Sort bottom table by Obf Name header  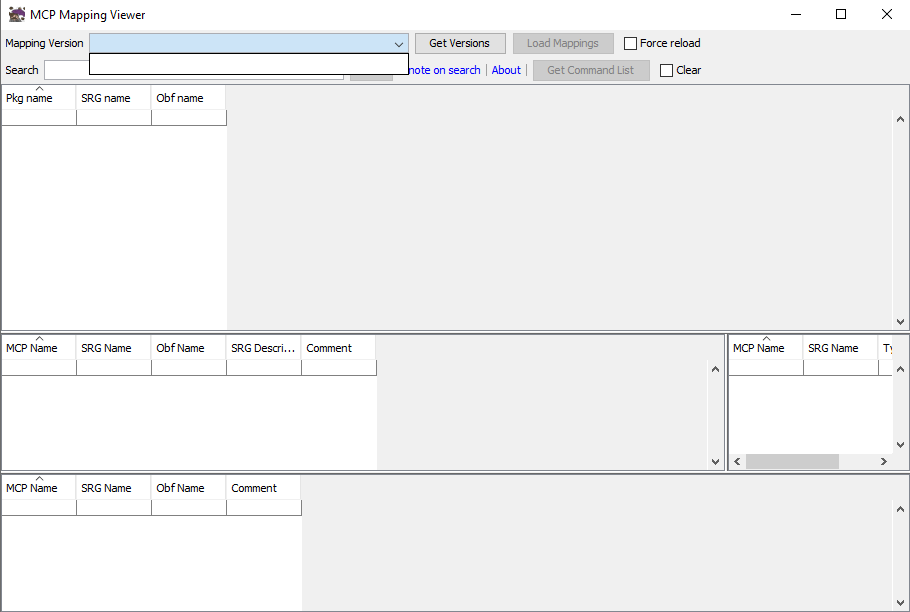(x=188, y=488)
